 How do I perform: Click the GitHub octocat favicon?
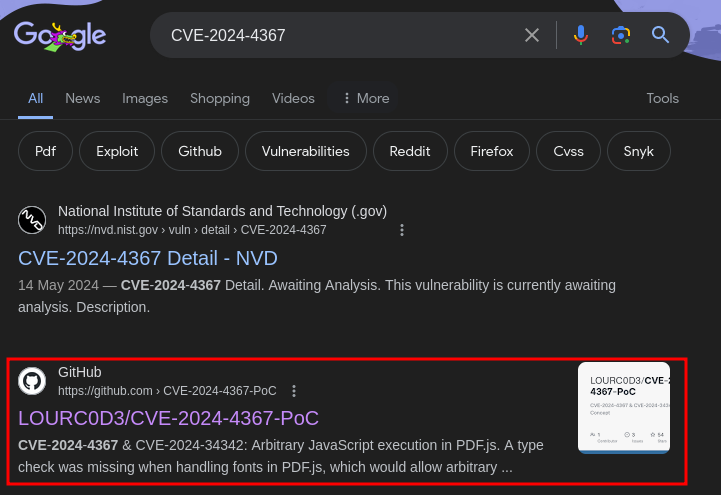(x=32, y=381)
